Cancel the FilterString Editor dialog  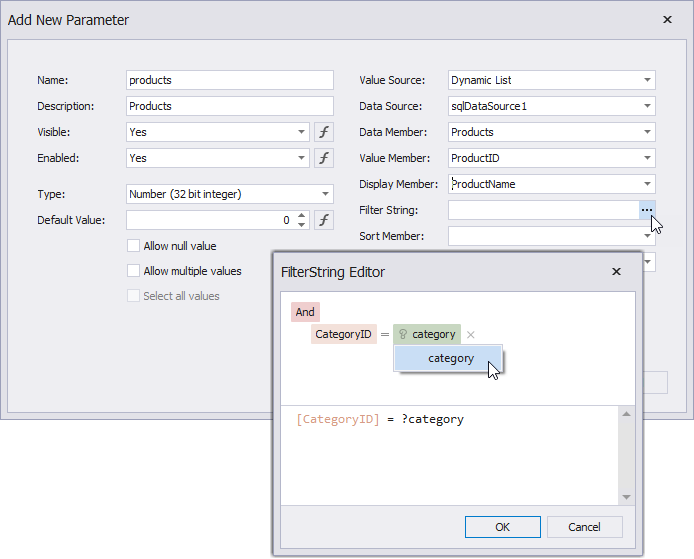584,527
